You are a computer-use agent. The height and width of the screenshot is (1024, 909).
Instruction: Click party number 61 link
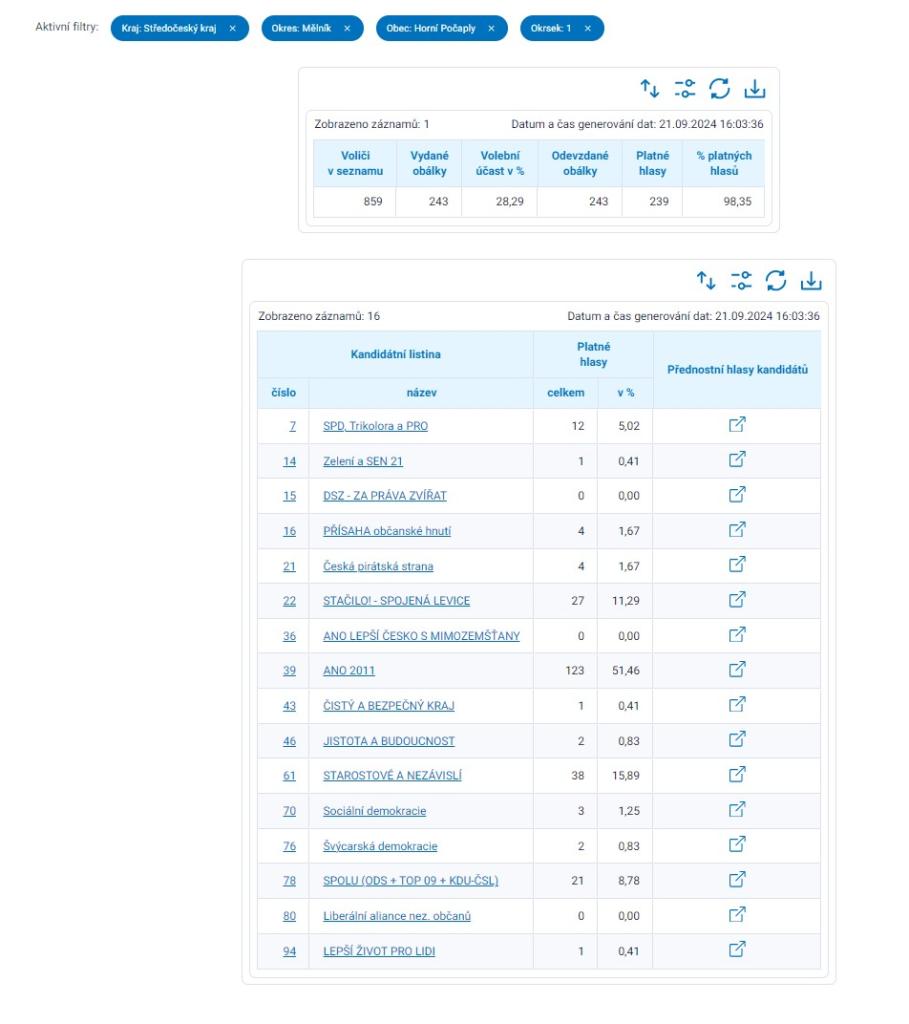pos(289,776)
